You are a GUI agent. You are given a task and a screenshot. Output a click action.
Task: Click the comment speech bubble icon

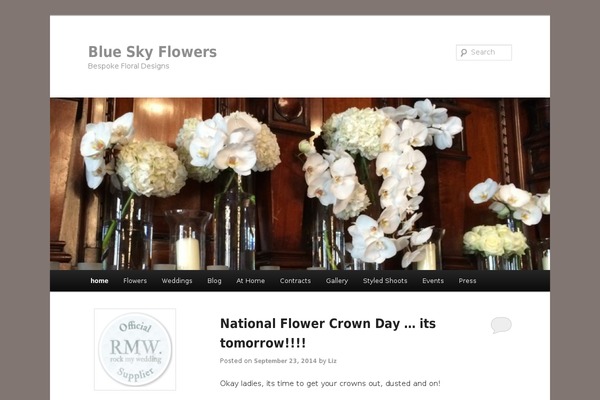pyautogui.click(x=501, y=325)
